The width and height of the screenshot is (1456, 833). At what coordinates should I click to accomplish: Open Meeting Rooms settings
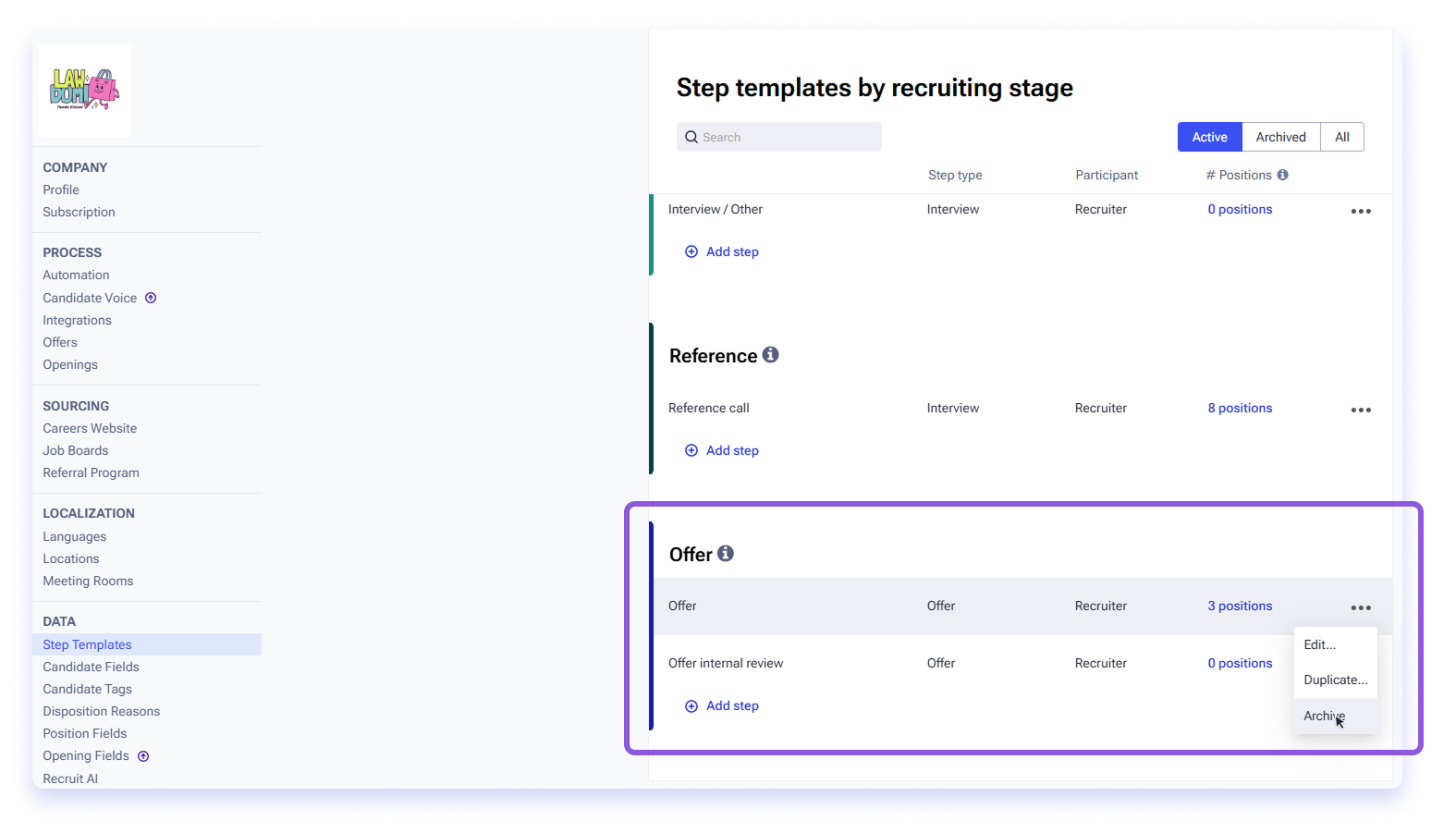pyautogui.click(x=88, y=581)
